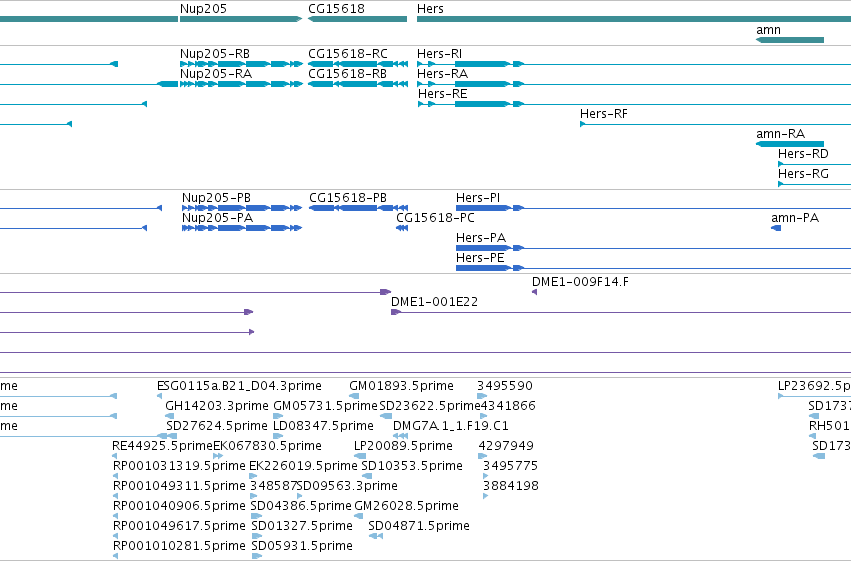Select the Nup205-RA transcript label
Screen dimensions: 851x561
tap(215, 74)
